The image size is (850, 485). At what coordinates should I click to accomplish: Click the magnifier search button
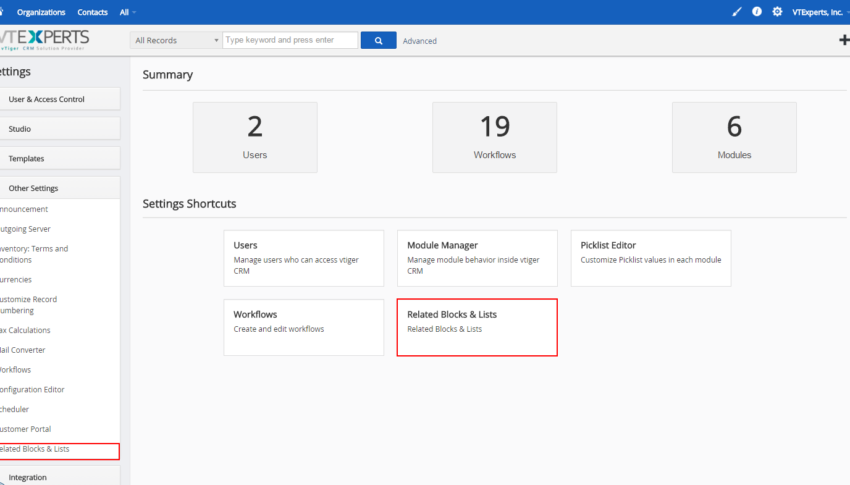coord(378,40)
